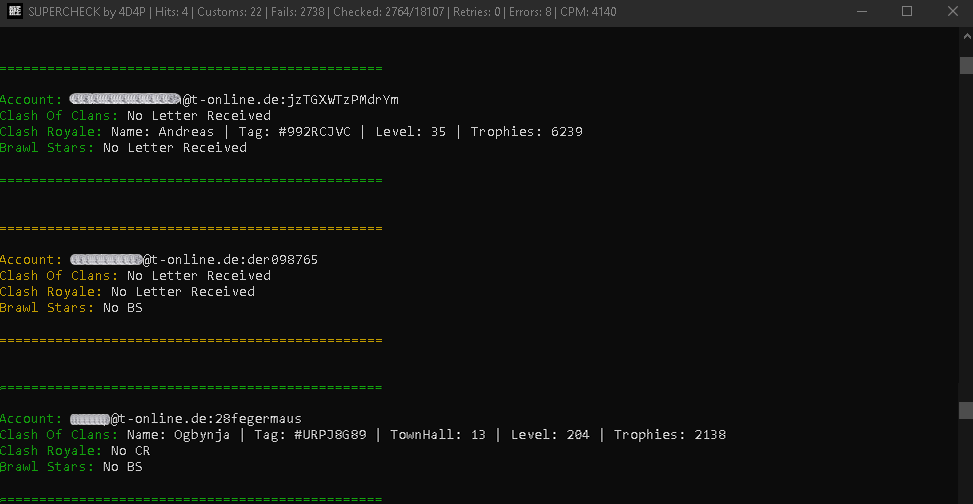Click the console app icon in title bar
This screenshot has width=973, height=504.
(x=15, y=12)
